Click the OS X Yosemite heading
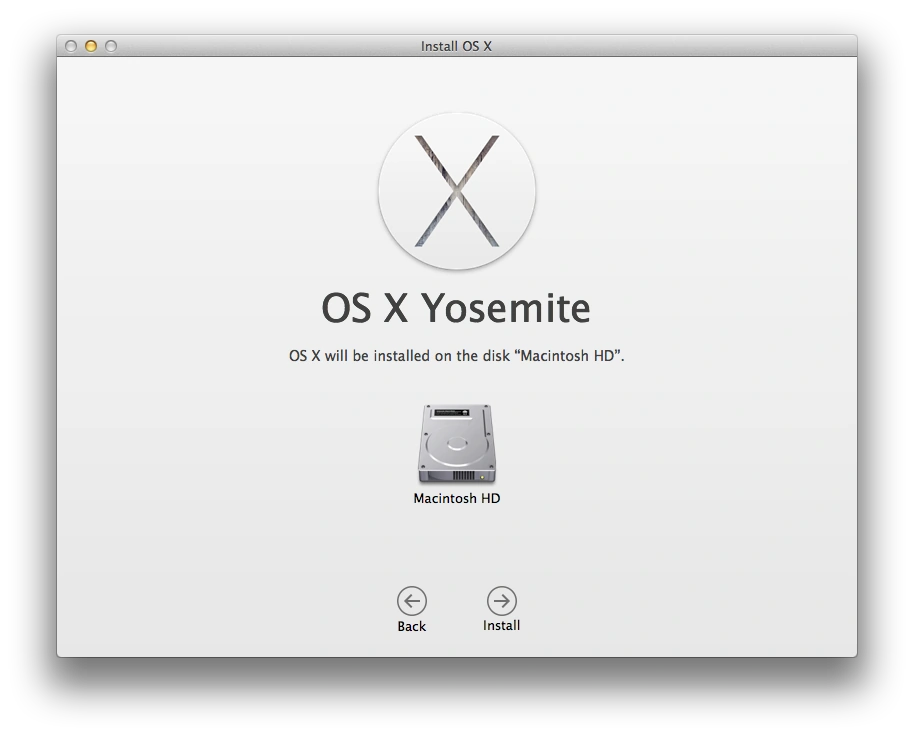Screen dimensions: 914x736 (x=456, y=308)
